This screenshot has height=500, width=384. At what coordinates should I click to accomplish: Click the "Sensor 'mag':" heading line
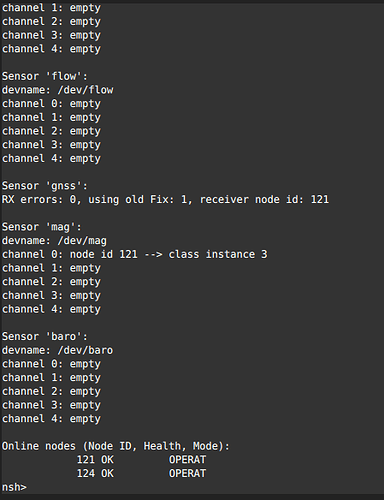point(42,227)
